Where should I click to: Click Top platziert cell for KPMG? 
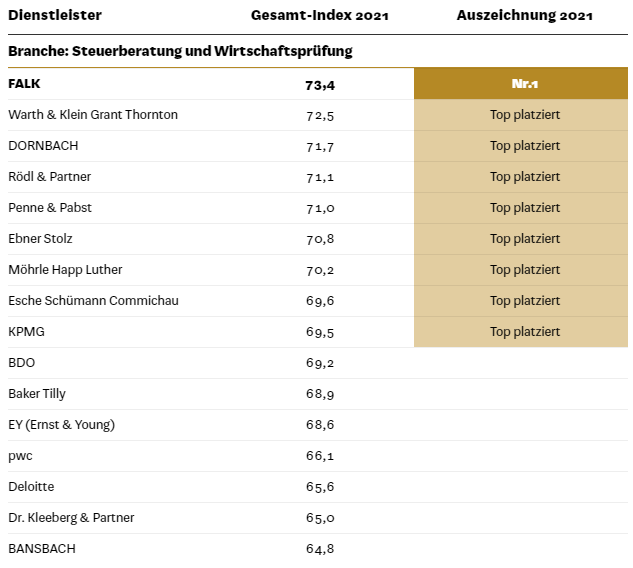tap(521, 332)
